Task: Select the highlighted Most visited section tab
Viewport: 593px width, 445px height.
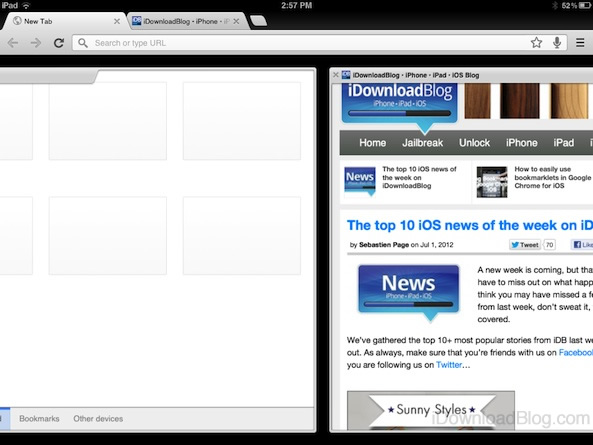Action: tap(5, 419)
